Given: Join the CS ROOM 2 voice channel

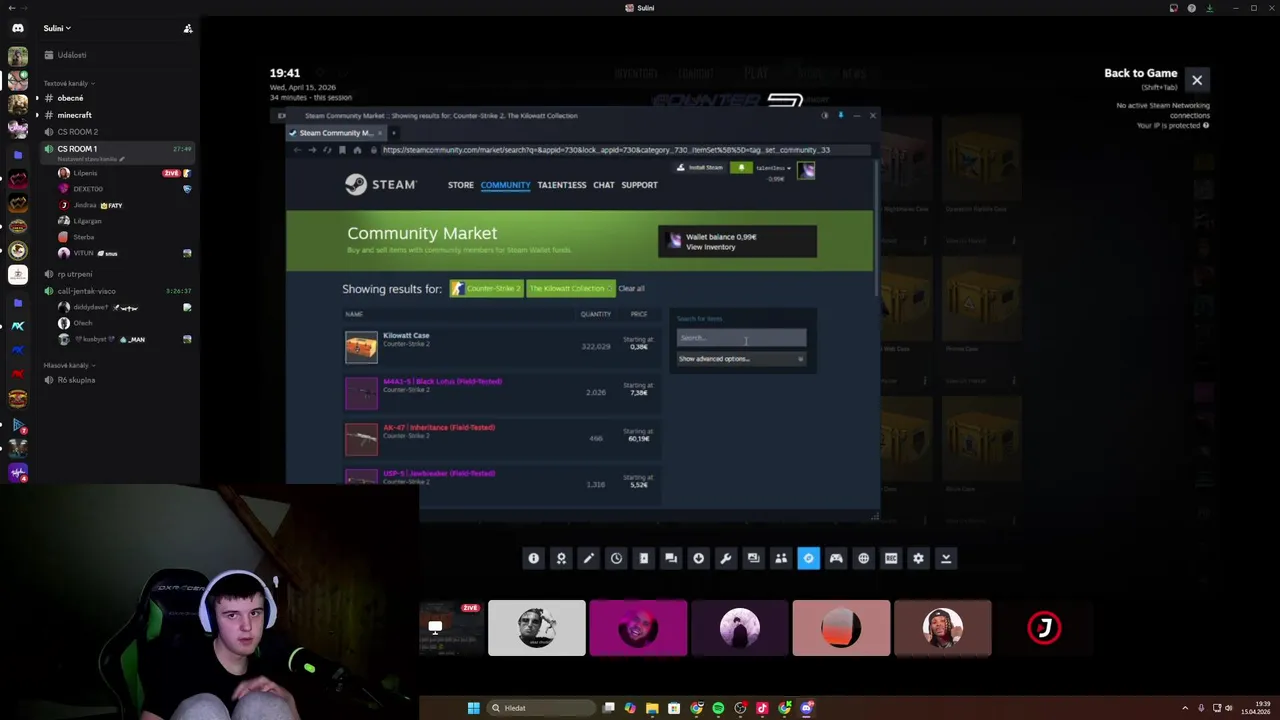Looking at the screenshot, I should pos(117,132).
